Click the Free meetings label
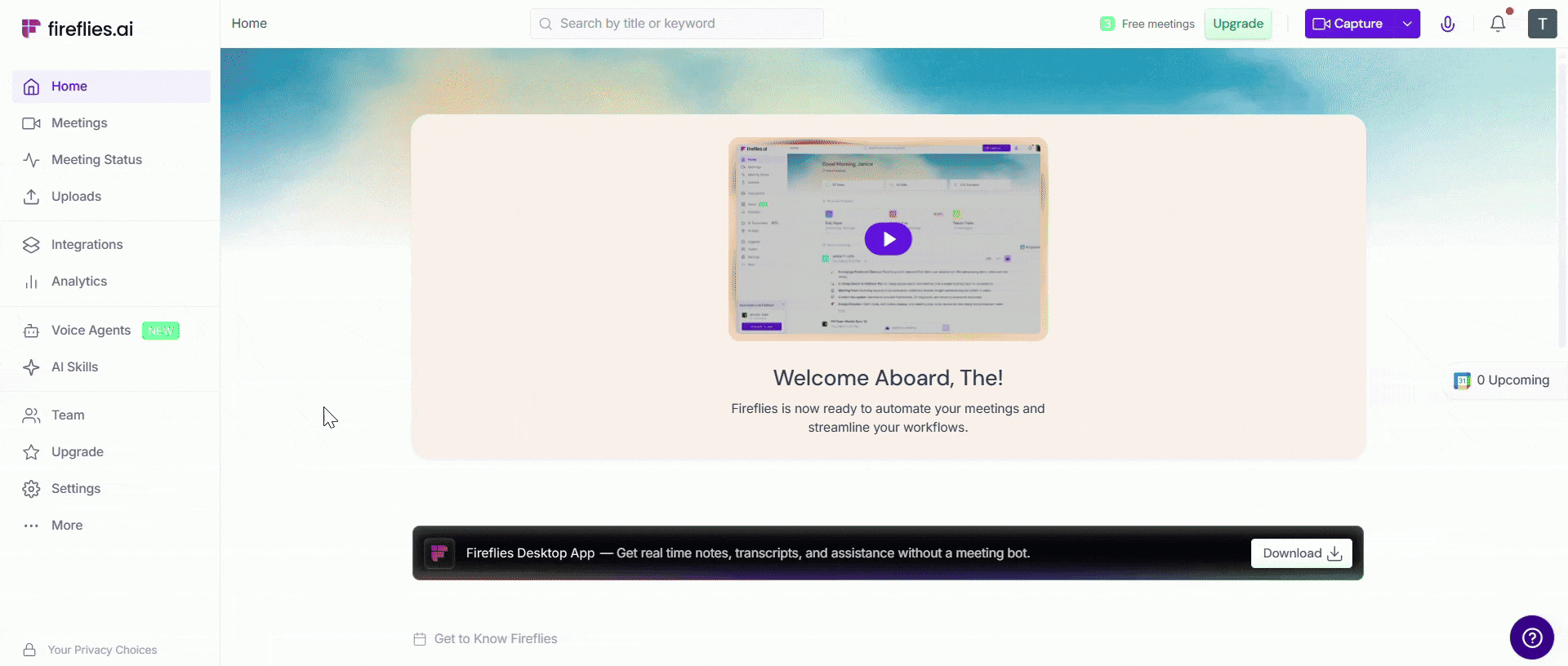The height and width of the screenshot is (666, 1568). 1158,24
